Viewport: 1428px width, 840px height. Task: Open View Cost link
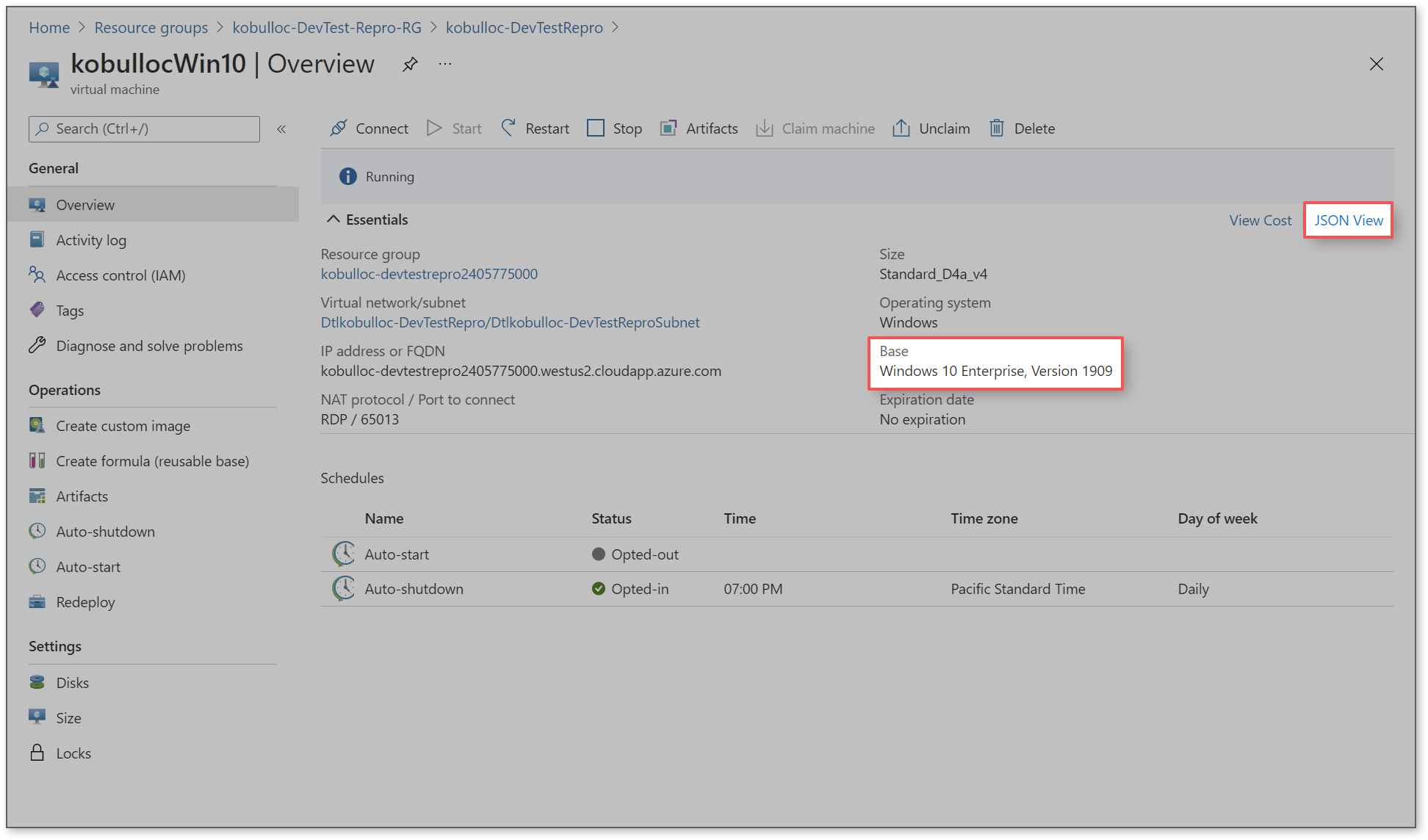pos(1261,220)
